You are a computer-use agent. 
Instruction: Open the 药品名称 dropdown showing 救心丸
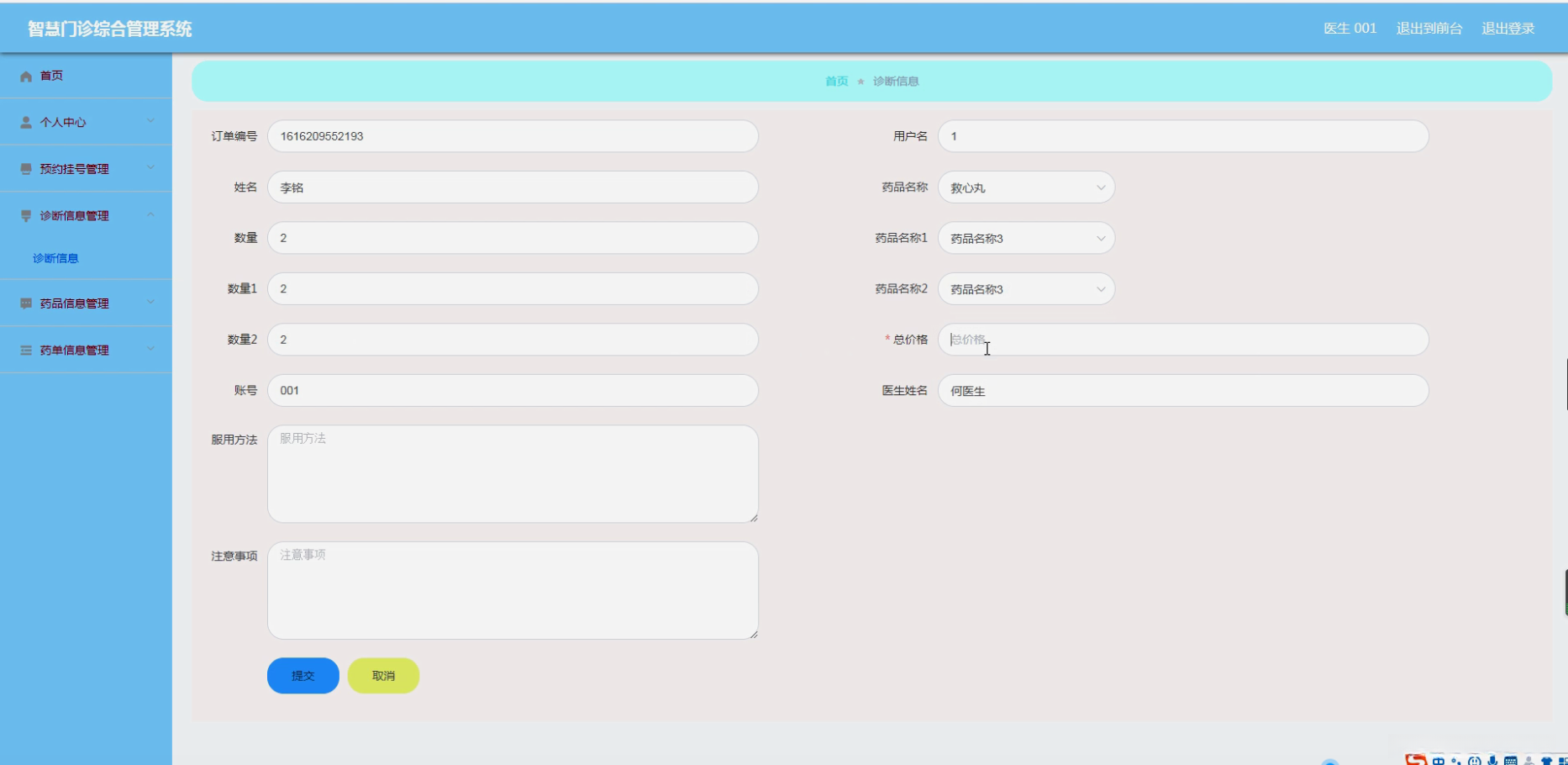tap(1026, 187)
